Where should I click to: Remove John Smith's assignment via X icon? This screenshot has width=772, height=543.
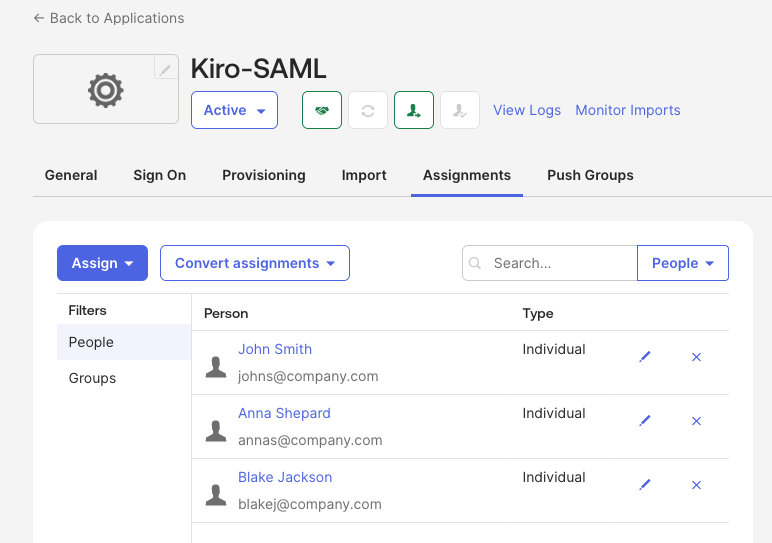(x=697, y=357)
